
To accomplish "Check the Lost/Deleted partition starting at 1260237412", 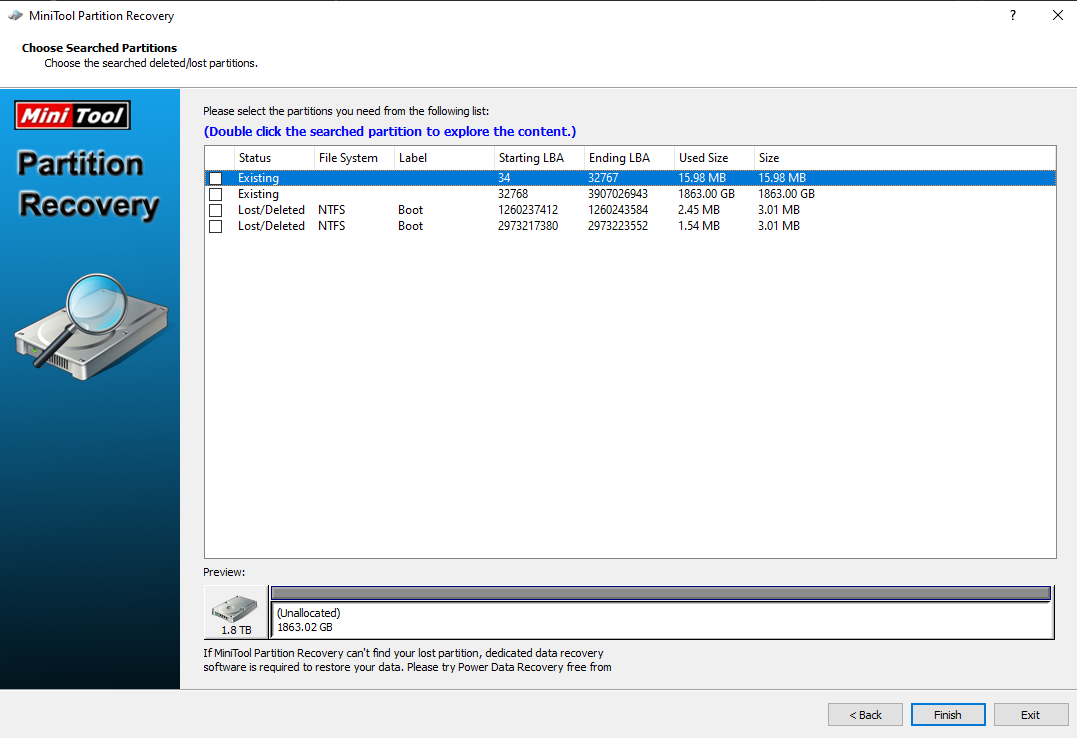I will point(216,210).
